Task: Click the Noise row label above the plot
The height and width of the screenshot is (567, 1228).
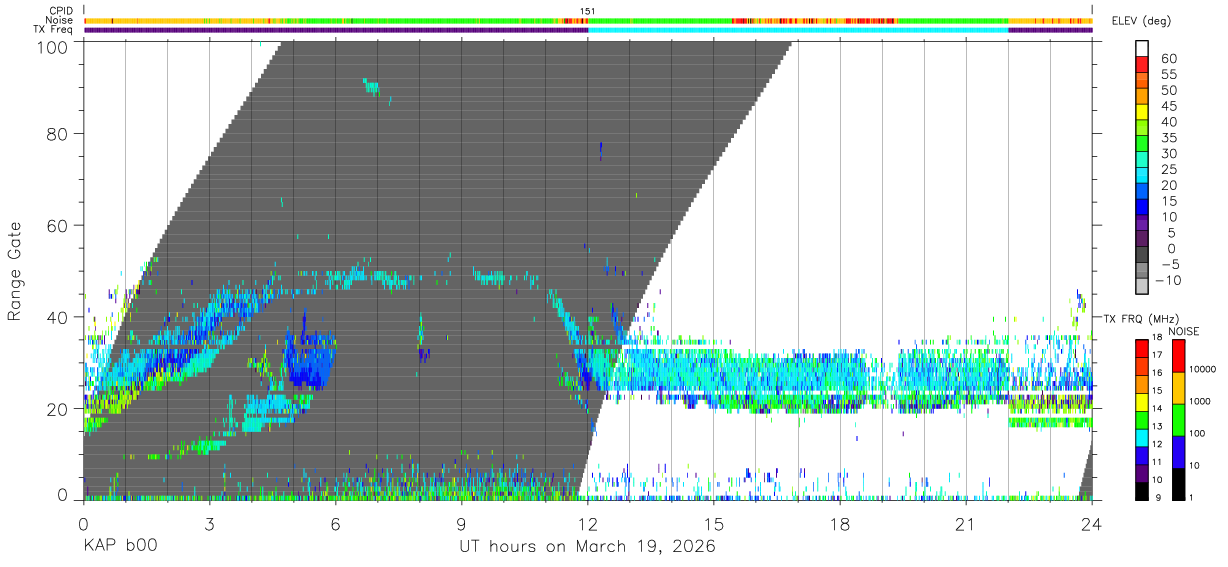Action: click(x=59, y=20)
